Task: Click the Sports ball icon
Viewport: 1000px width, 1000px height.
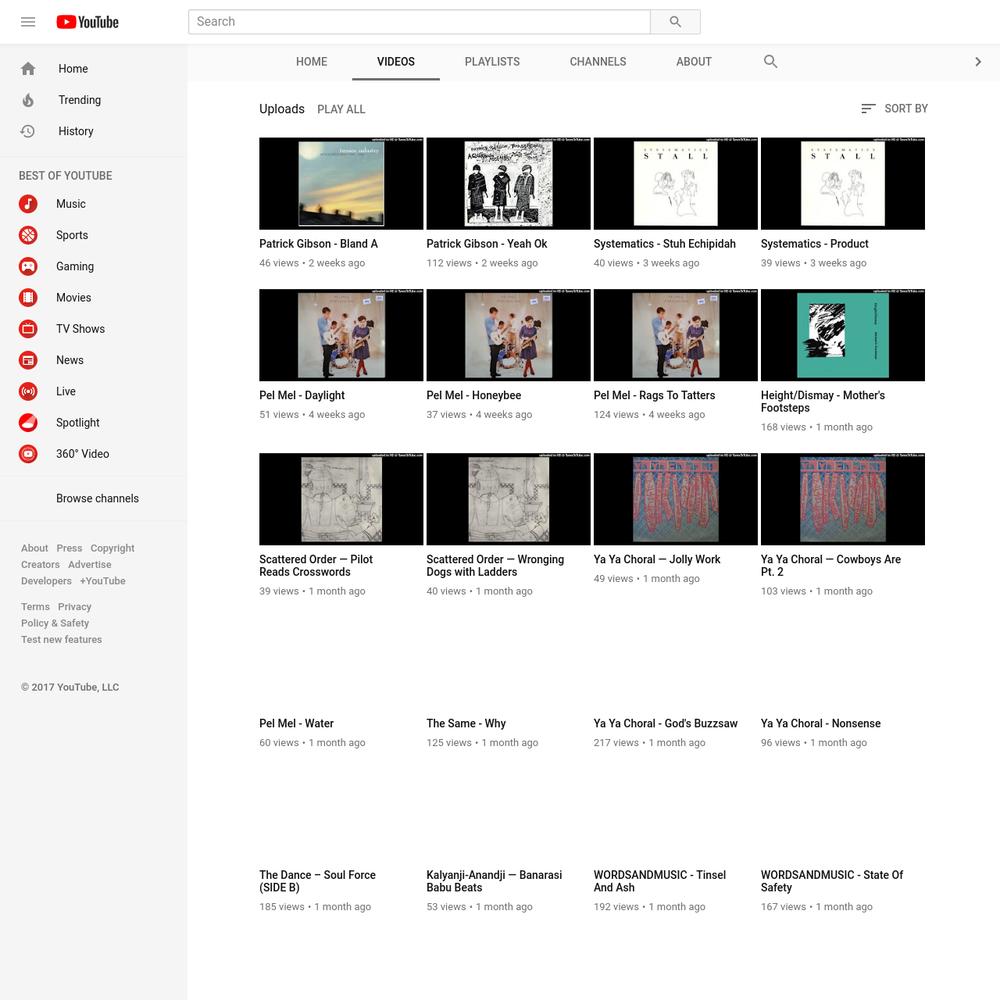Action: click(x=28, y=235)
